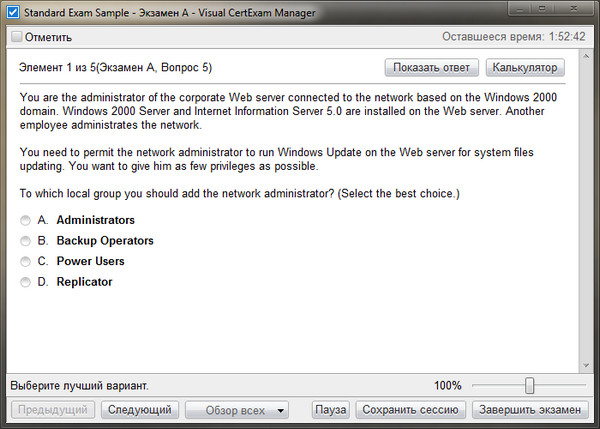Image resolution: width=600 pixels, height=429 pixels.
Task: Expand the Обзор всех dropdown
Action: [239, 410]
